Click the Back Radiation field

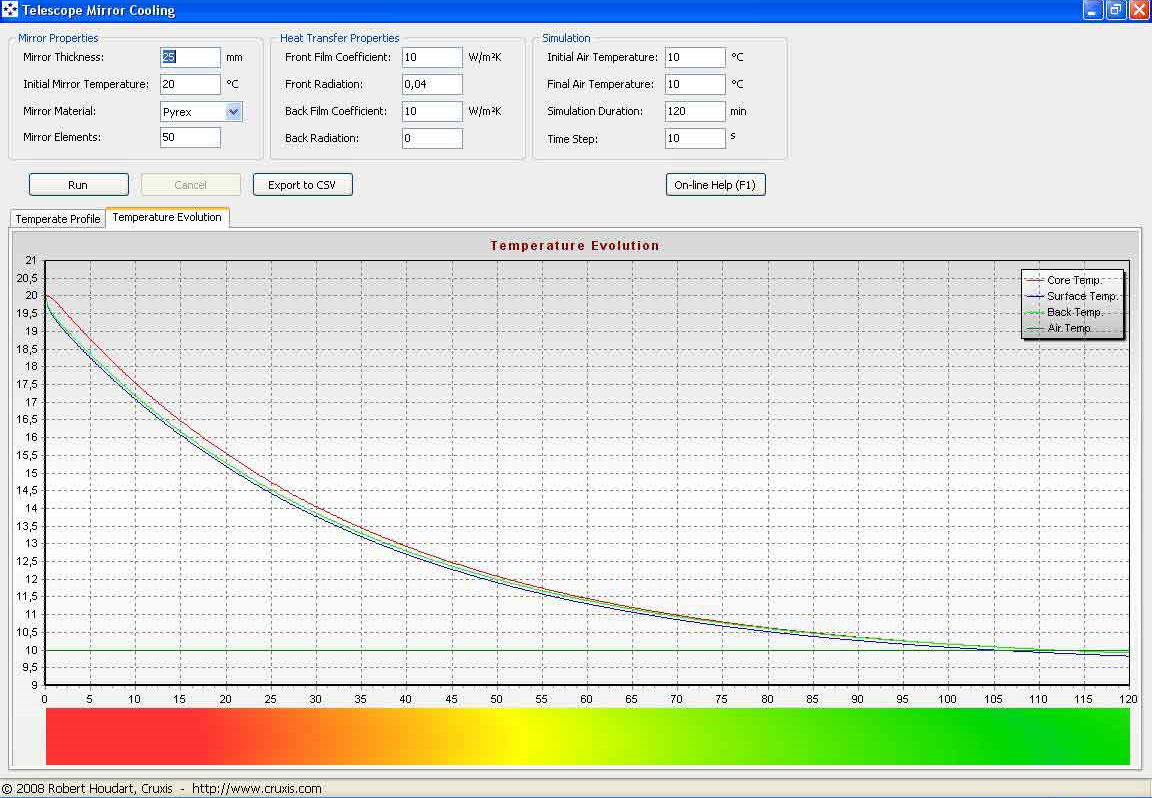point(432,139)
